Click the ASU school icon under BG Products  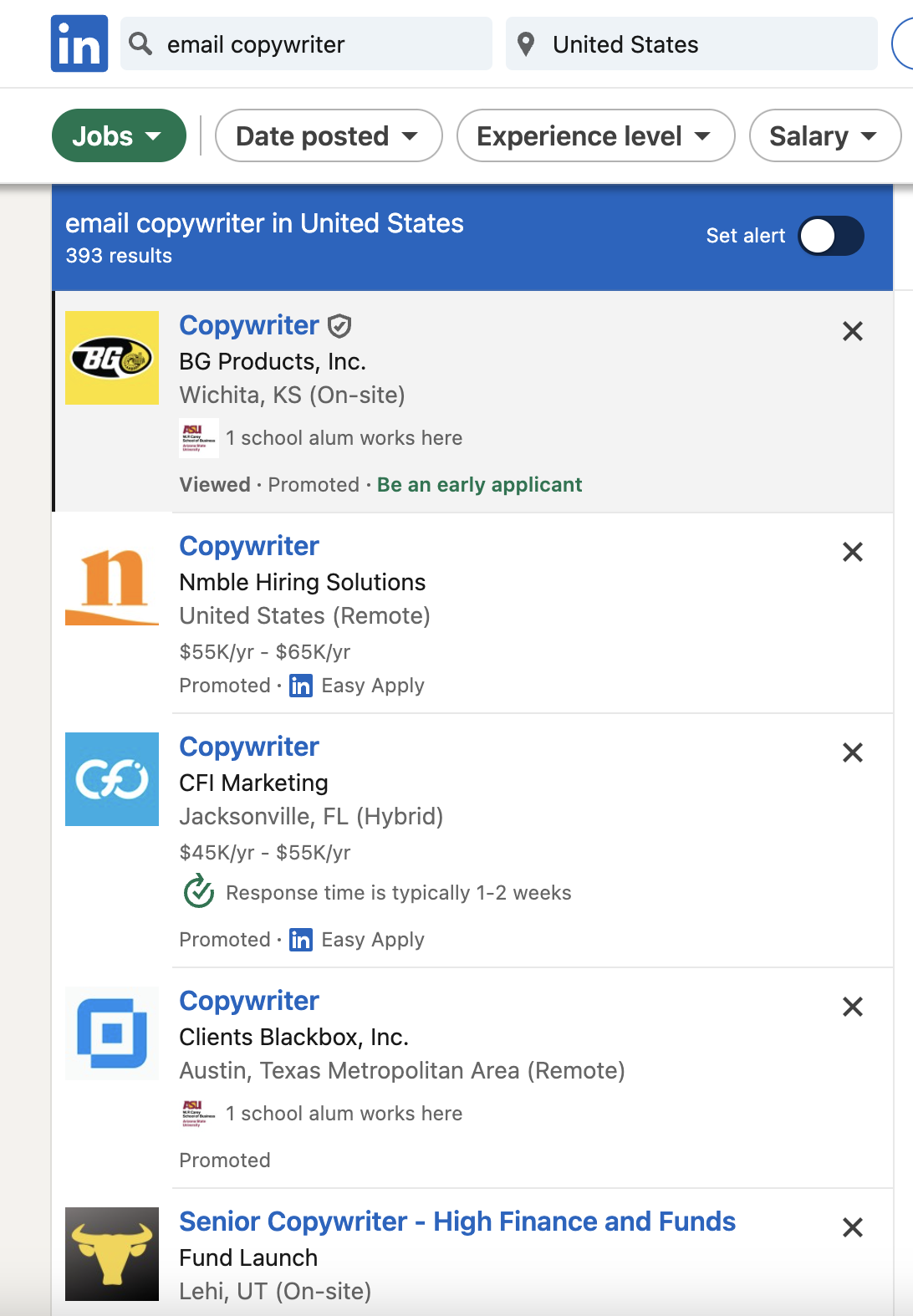coord(199,438)
